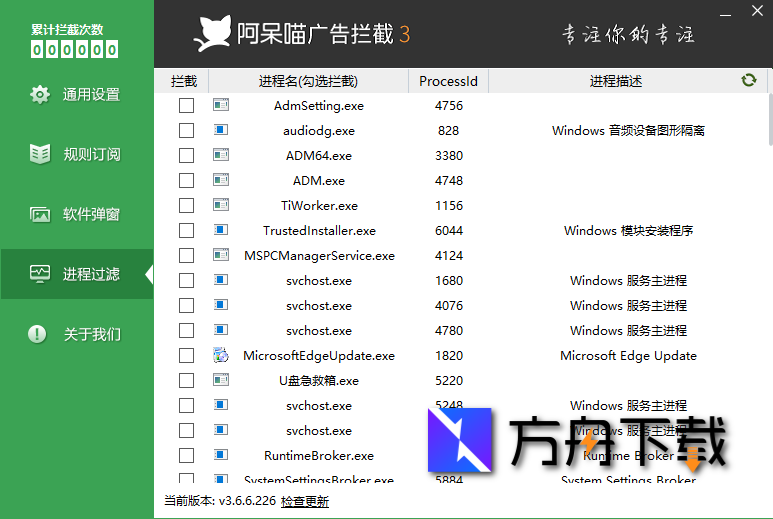Tick the checkbox for U盘急救箱.exe
The image size is (773, 519).
tap(186, 381)
